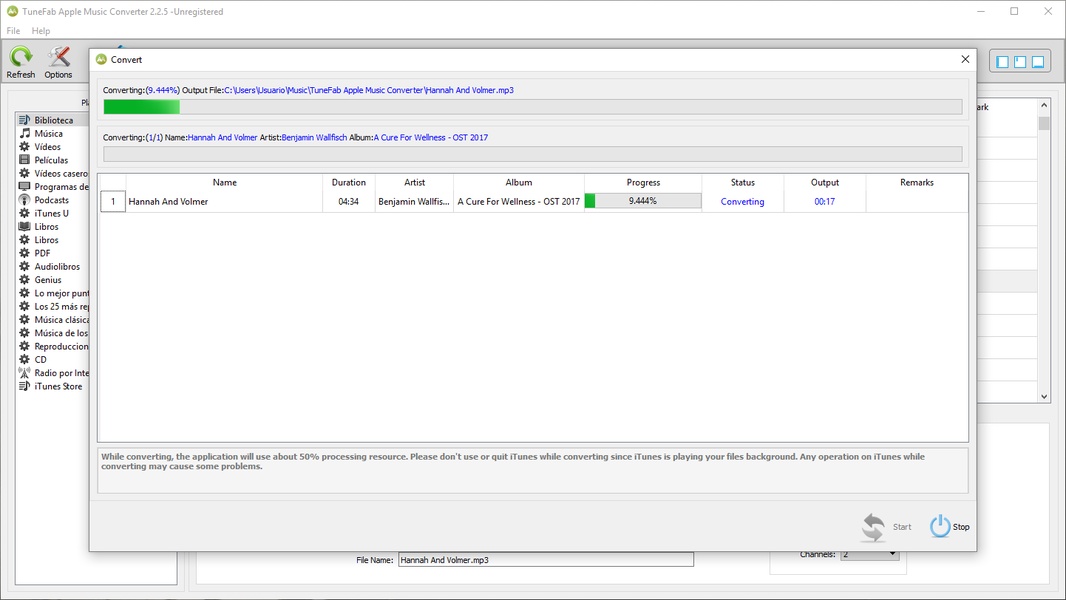
Task: Open the Channels dropdown in main window
Action: coord(870,555)
